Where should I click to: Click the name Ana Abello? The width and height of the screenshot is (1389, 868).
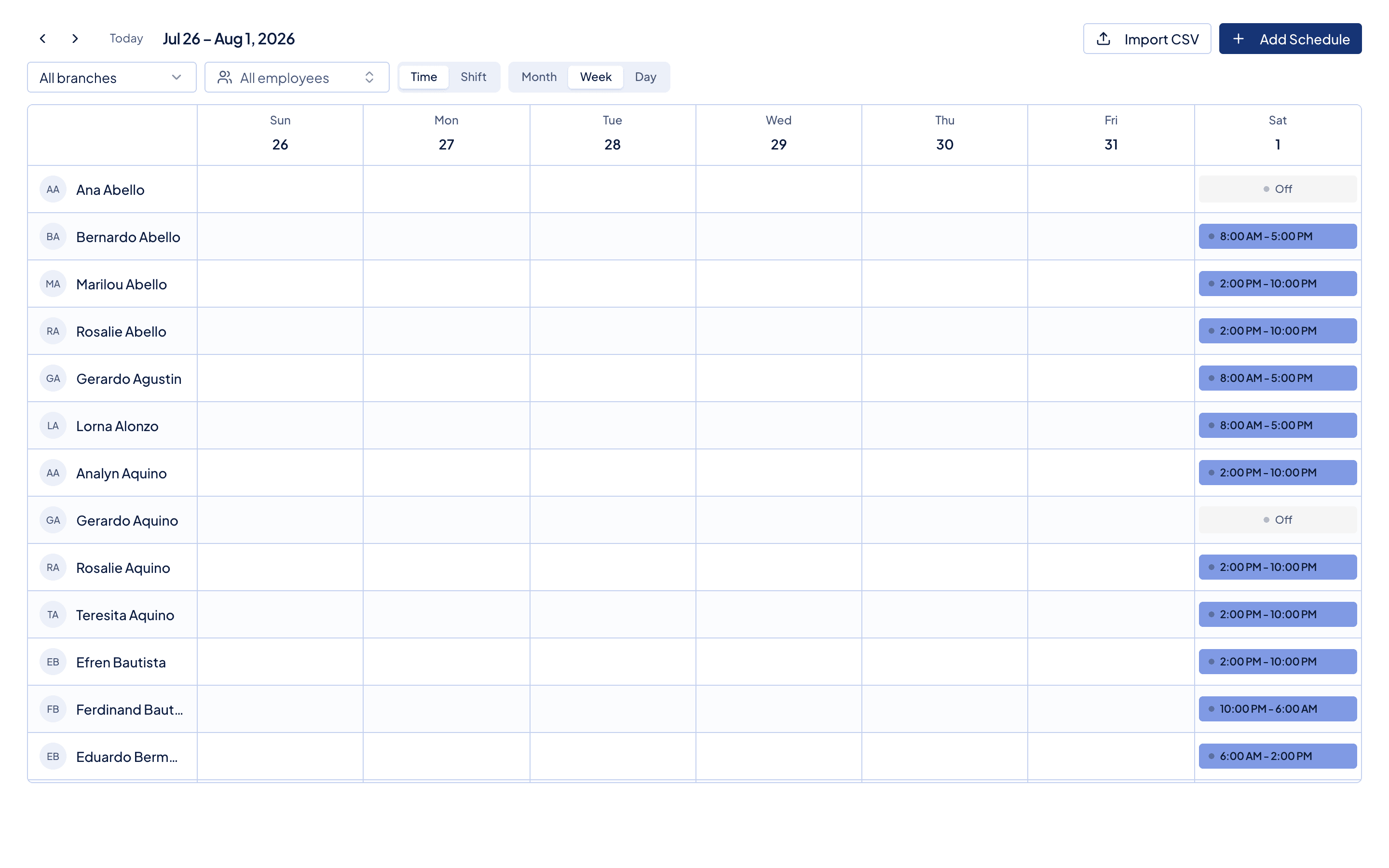click(110, 190)
